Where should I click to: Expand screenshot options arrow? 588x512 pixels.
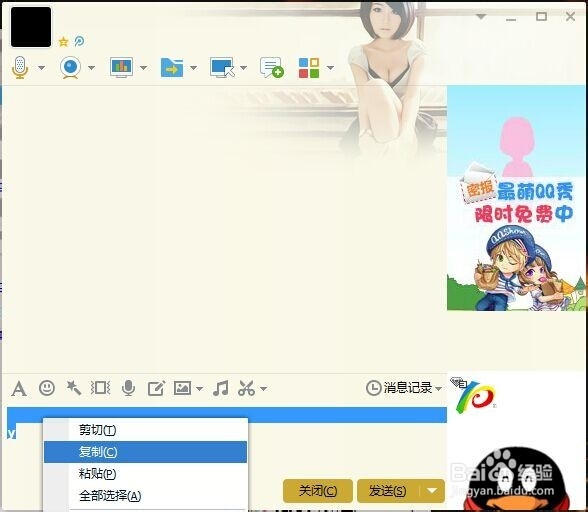tap(264, 389)
